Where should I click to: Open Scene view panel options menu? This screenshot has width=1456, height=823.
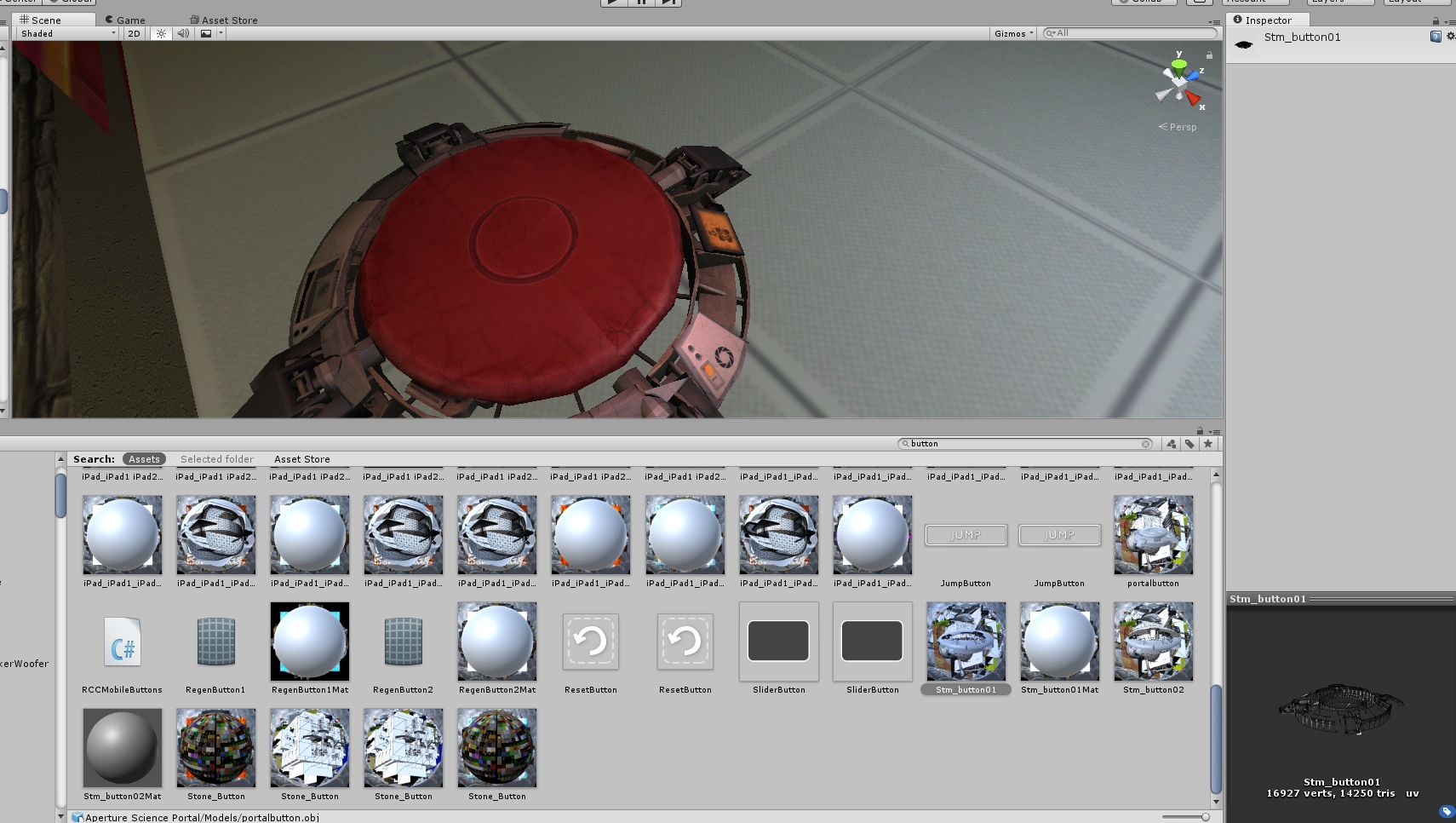point(1214,21)
